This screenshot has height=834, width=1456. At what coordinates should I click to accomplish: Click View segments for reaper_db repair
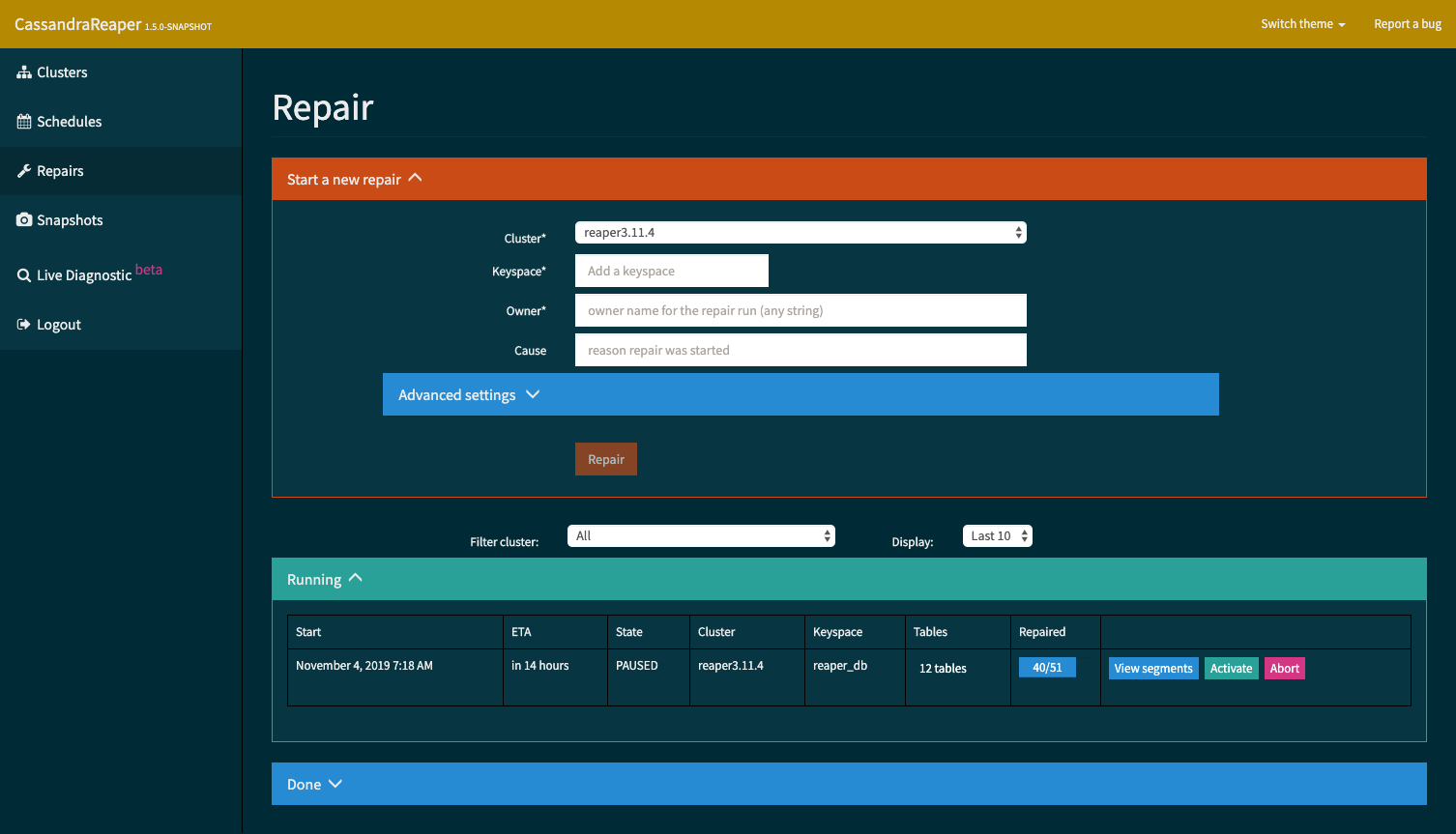pos(1153,669)
